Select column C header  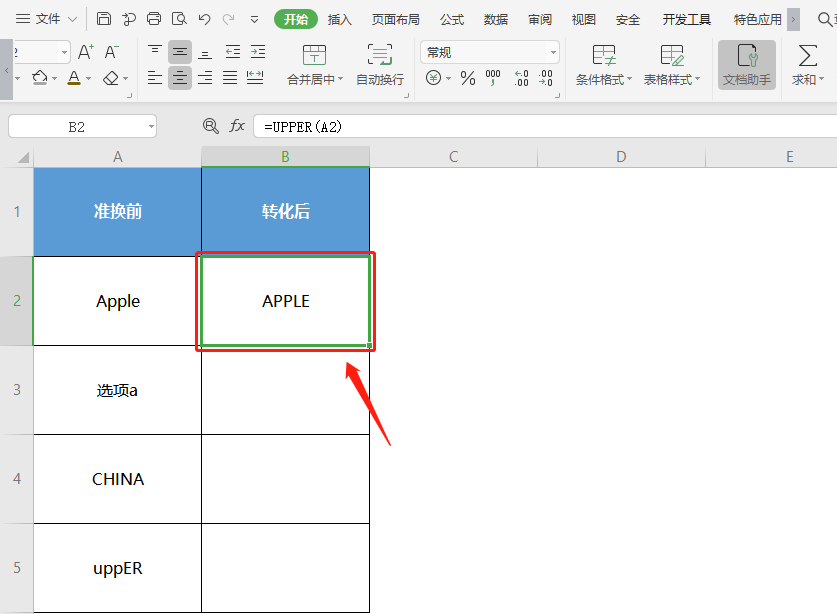pyautogui.click(x=453, y=157)
